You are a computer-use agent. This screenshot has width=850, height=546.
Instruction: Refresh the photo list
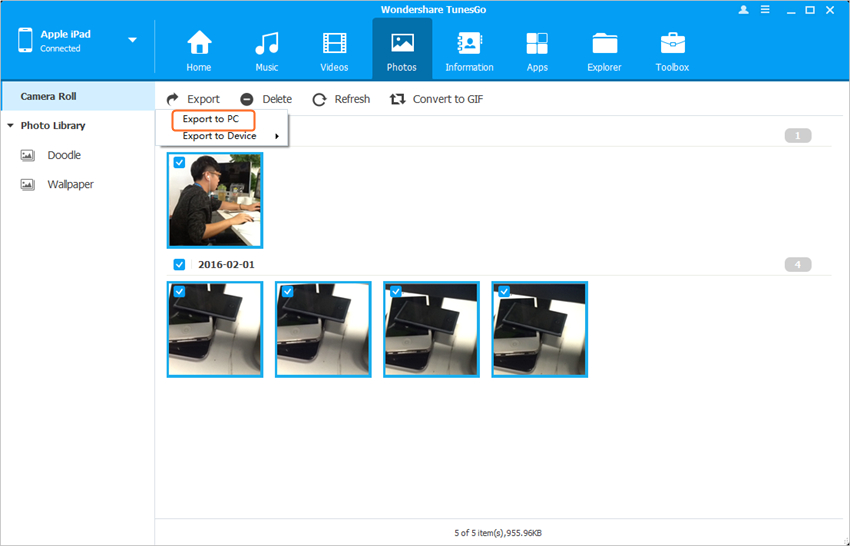341,99
